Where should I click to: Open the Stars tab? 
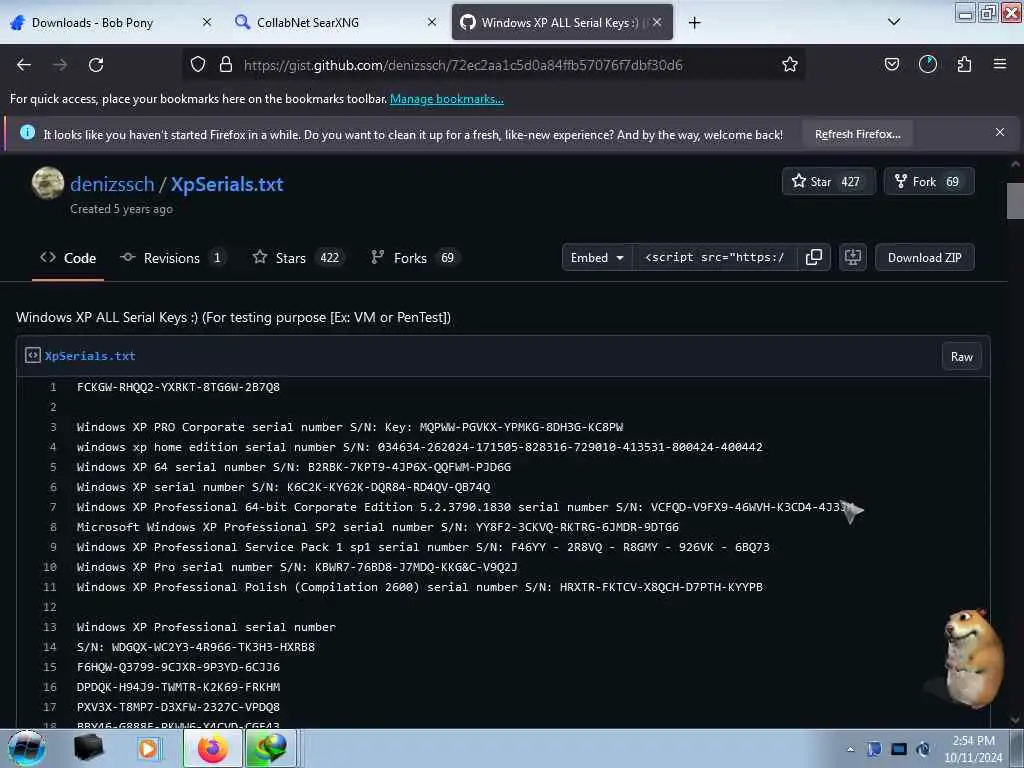click(x=299, y=258)
